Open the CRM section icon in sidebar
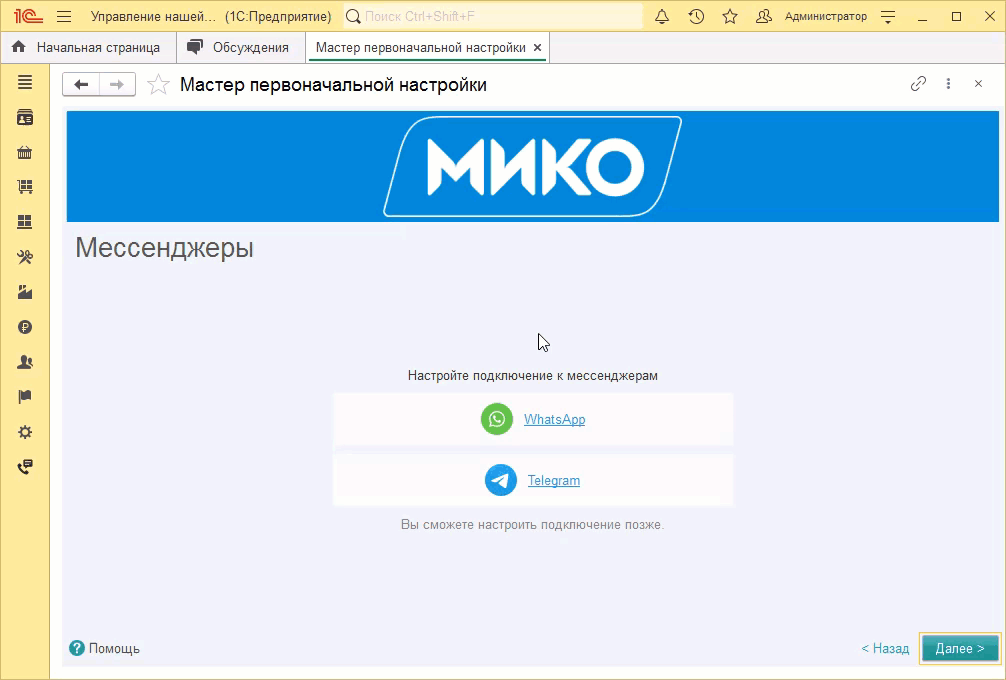Viewport: 1006px width, 680px height. point(26,116)
